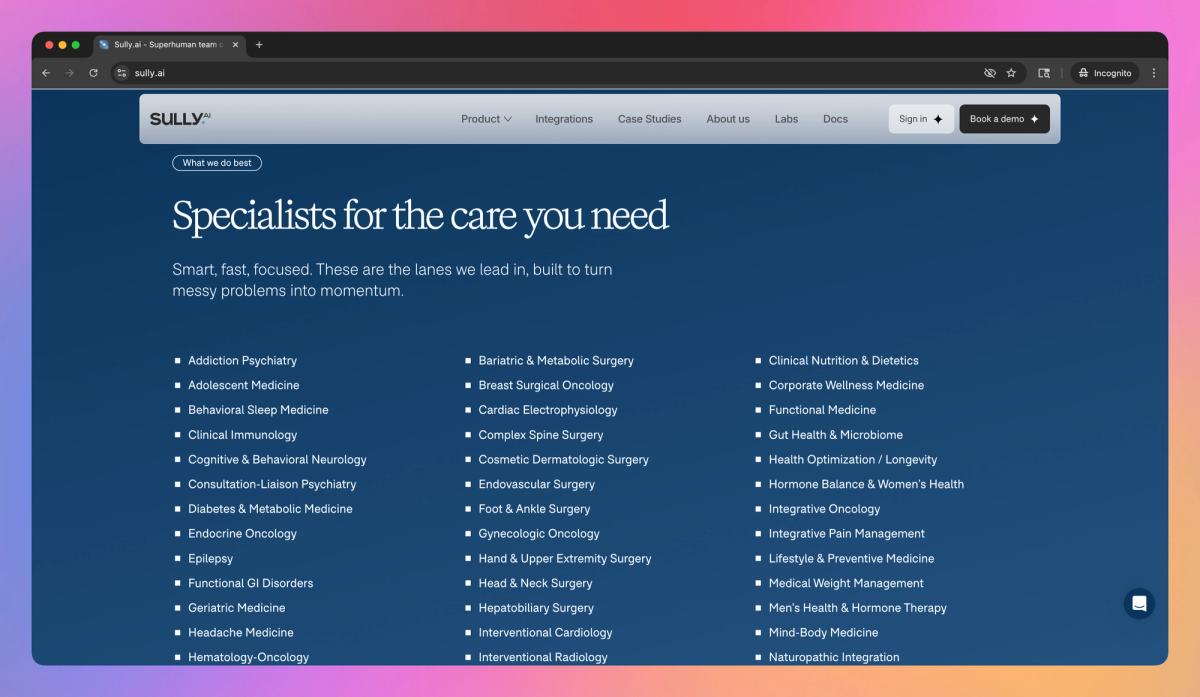Click Hepatobiliary Surgery
Image resolution: width=1200 pixels, height=697 pixels.
click(536, 608)
